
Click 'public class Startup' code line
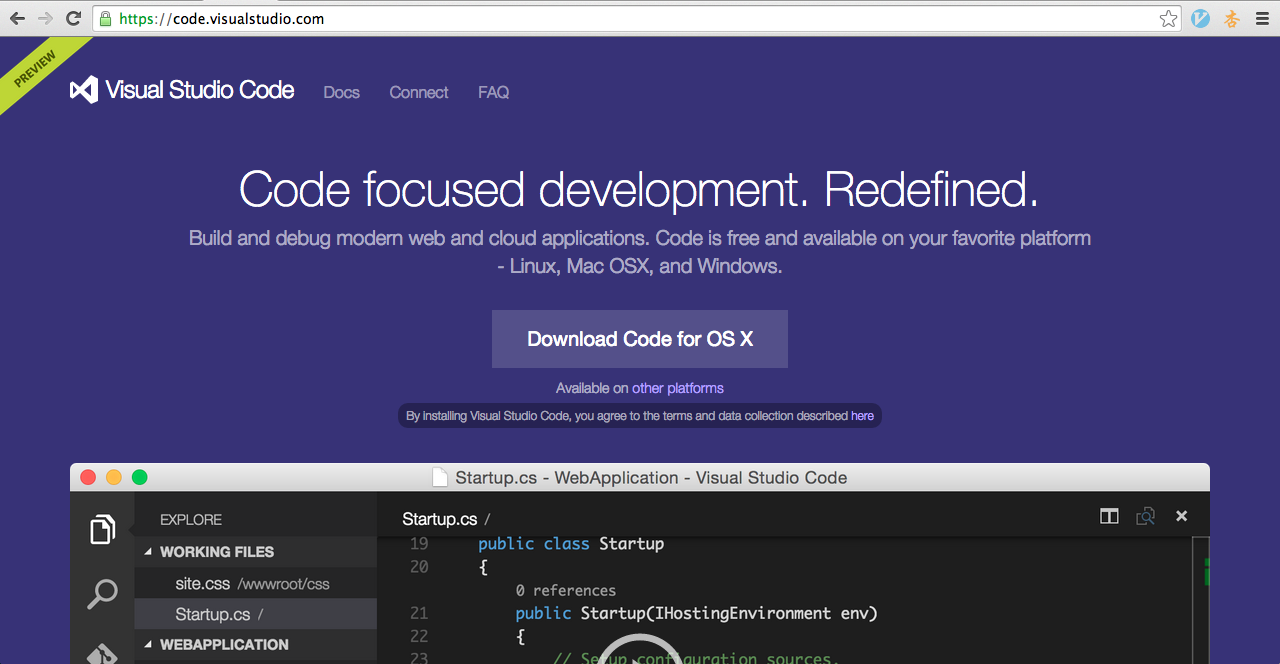(x=571, y=544)
